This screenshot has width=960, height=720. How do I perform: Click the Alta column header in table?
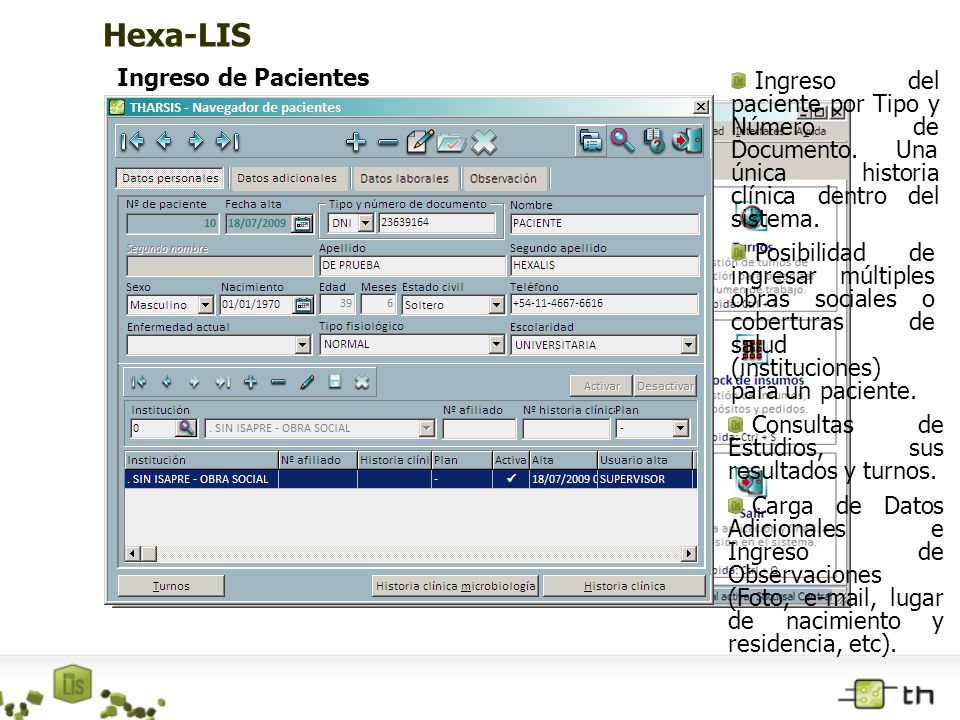pyautogui.click(x=563, y=460)
